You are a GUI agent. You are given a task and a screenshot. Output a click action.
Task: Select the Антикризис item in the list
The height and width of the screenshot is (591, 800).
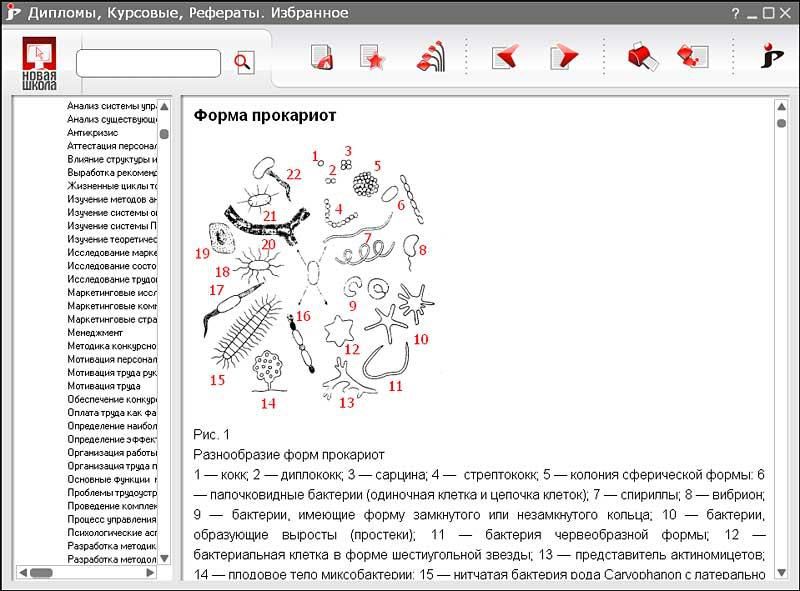tap(92, 132)
